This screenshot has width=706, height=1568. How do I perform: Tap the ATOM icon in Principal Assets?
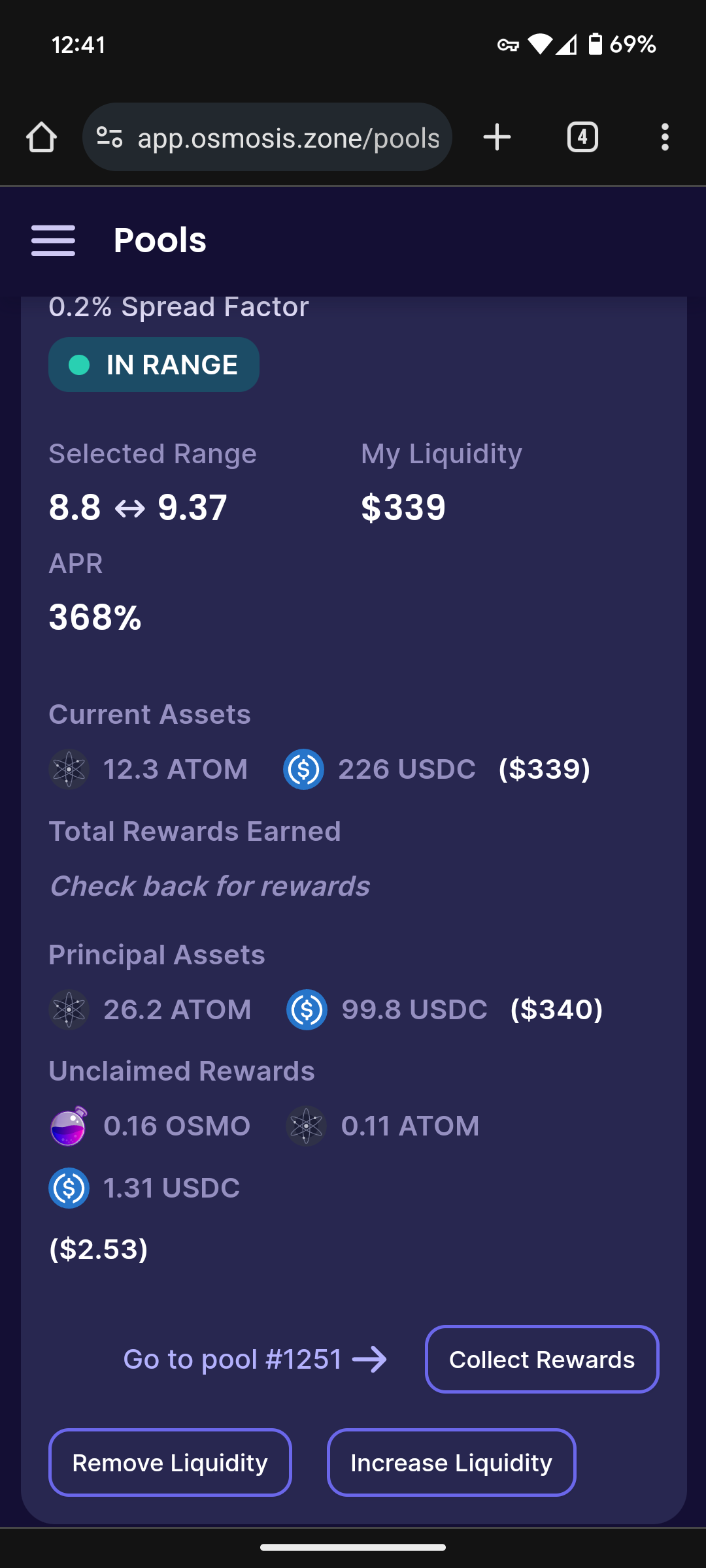[69, 1009]
